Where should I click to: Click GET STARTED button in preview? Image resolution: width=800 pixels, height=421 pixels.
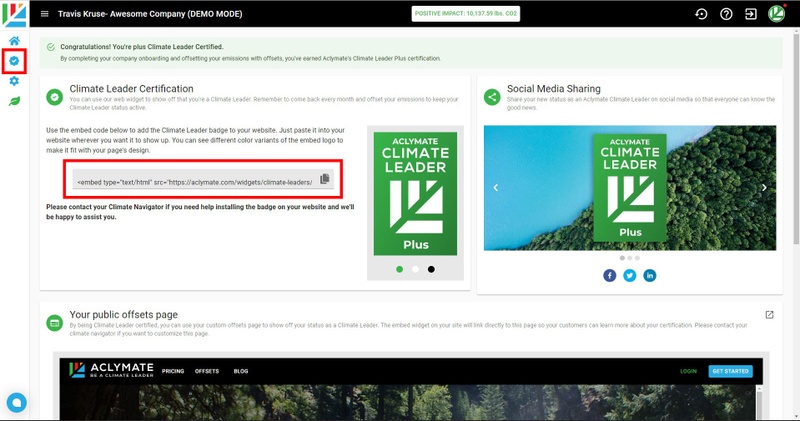click(731, 371)
